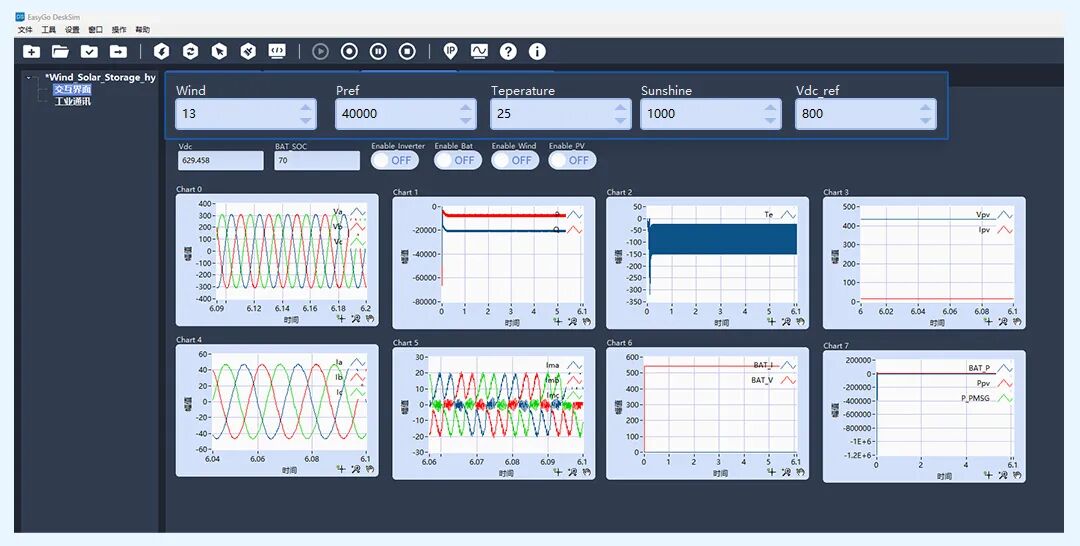Open the 工具 menu
The height and width of the screenshot is (546, 1080).
[48, 30]
